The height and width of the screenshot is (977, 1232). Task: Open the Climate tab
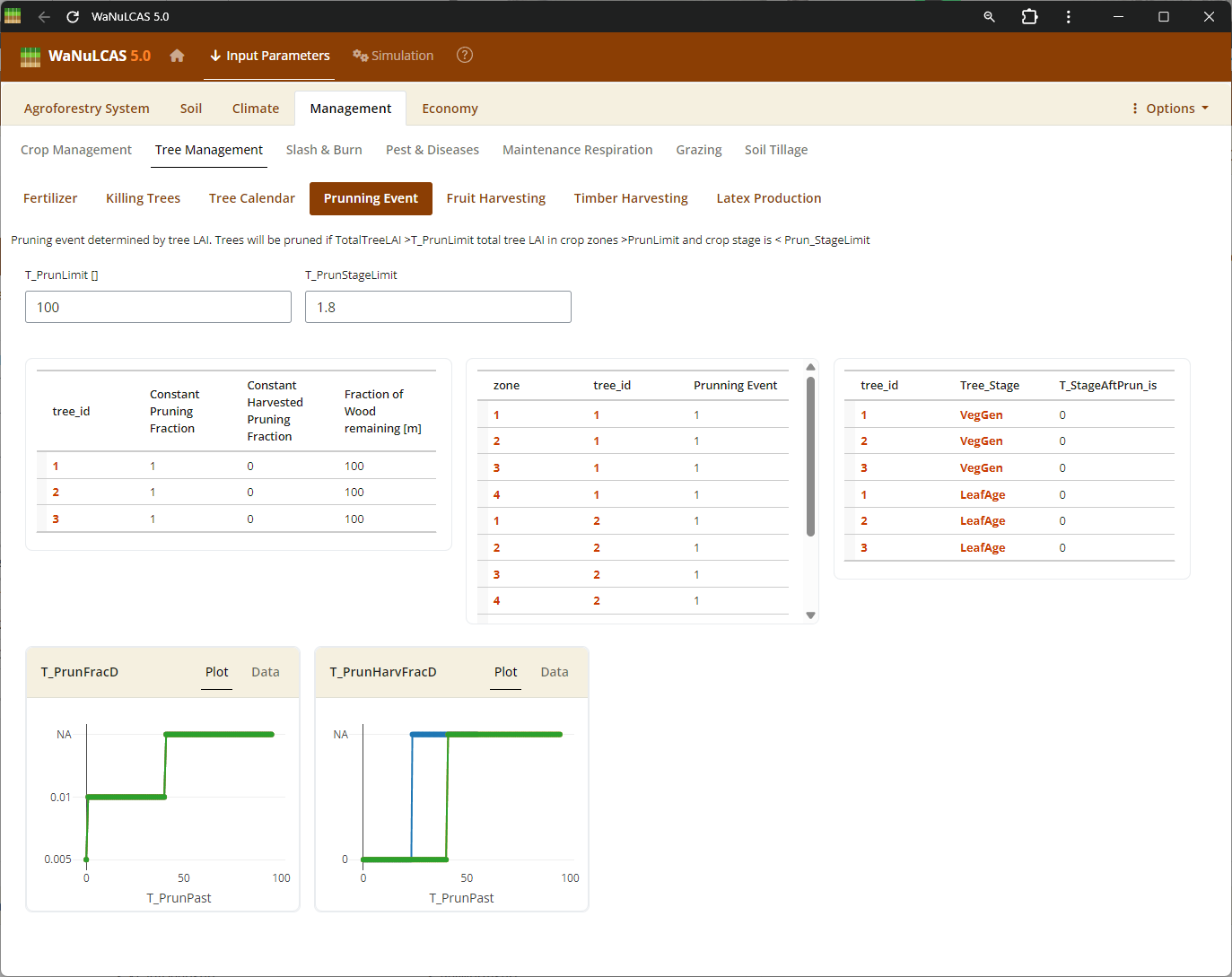[256, 109]
